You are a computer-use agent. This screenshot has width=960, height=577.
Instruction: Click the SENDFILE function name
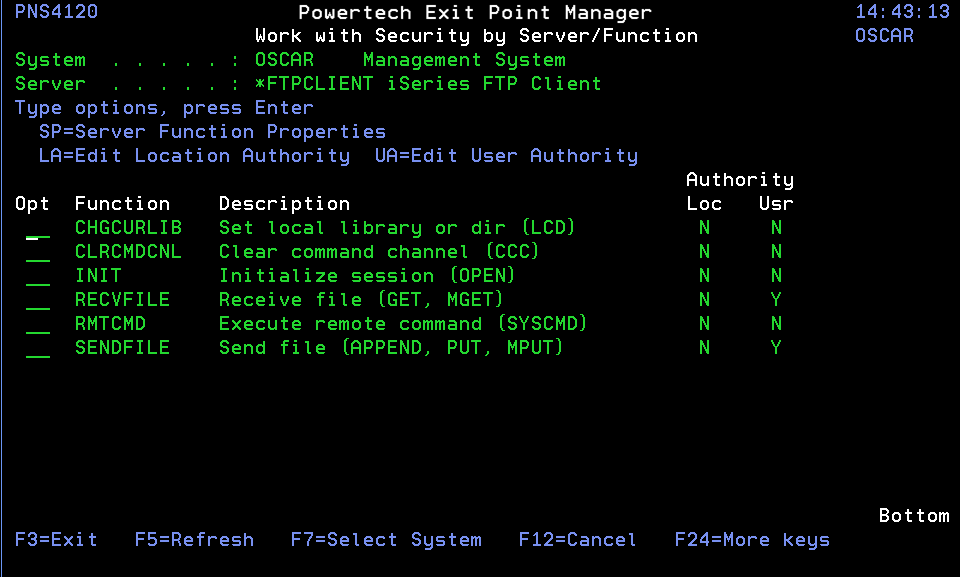(x=122, y=347)
